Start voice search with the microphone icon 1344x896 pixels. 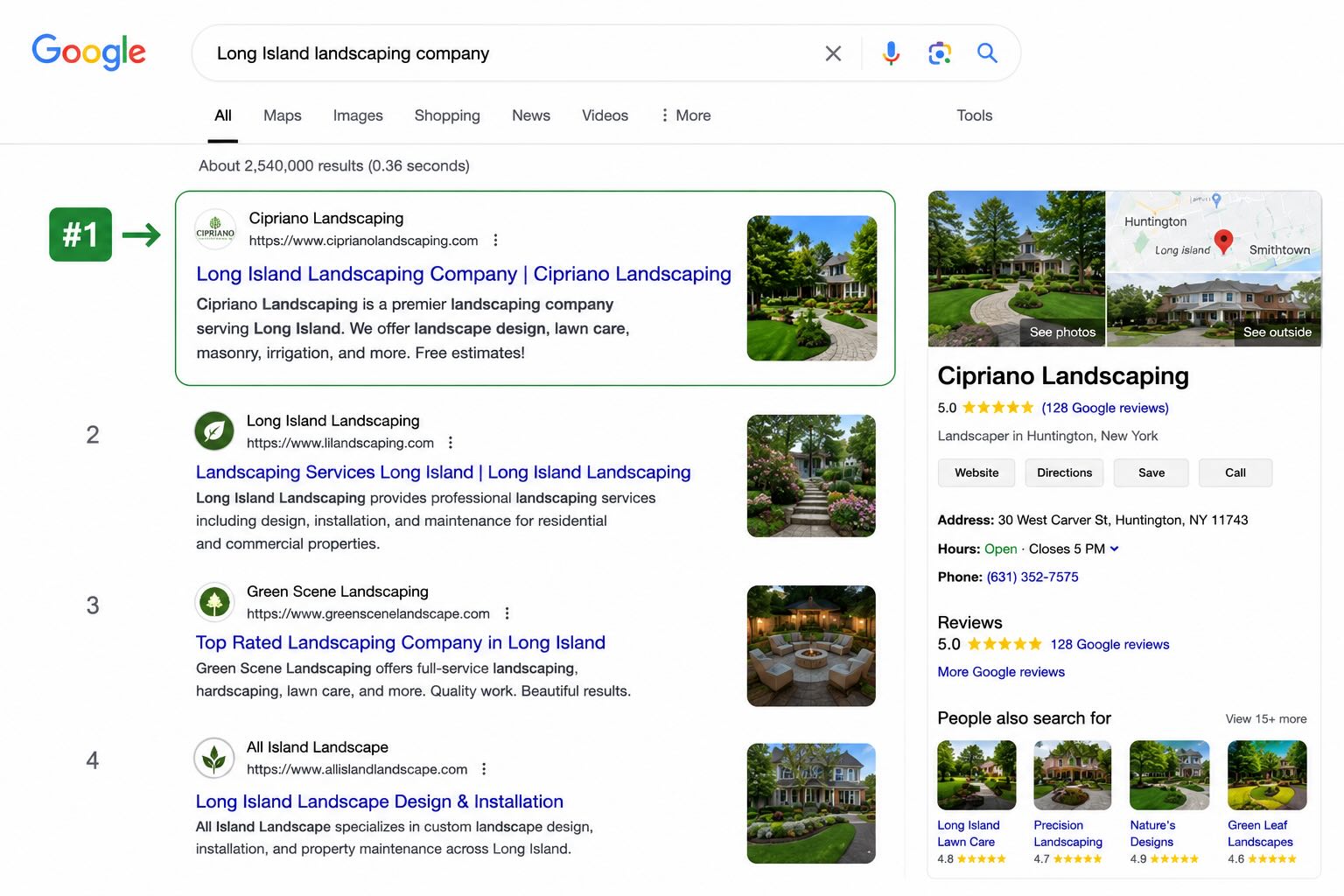tap(891, 53)
